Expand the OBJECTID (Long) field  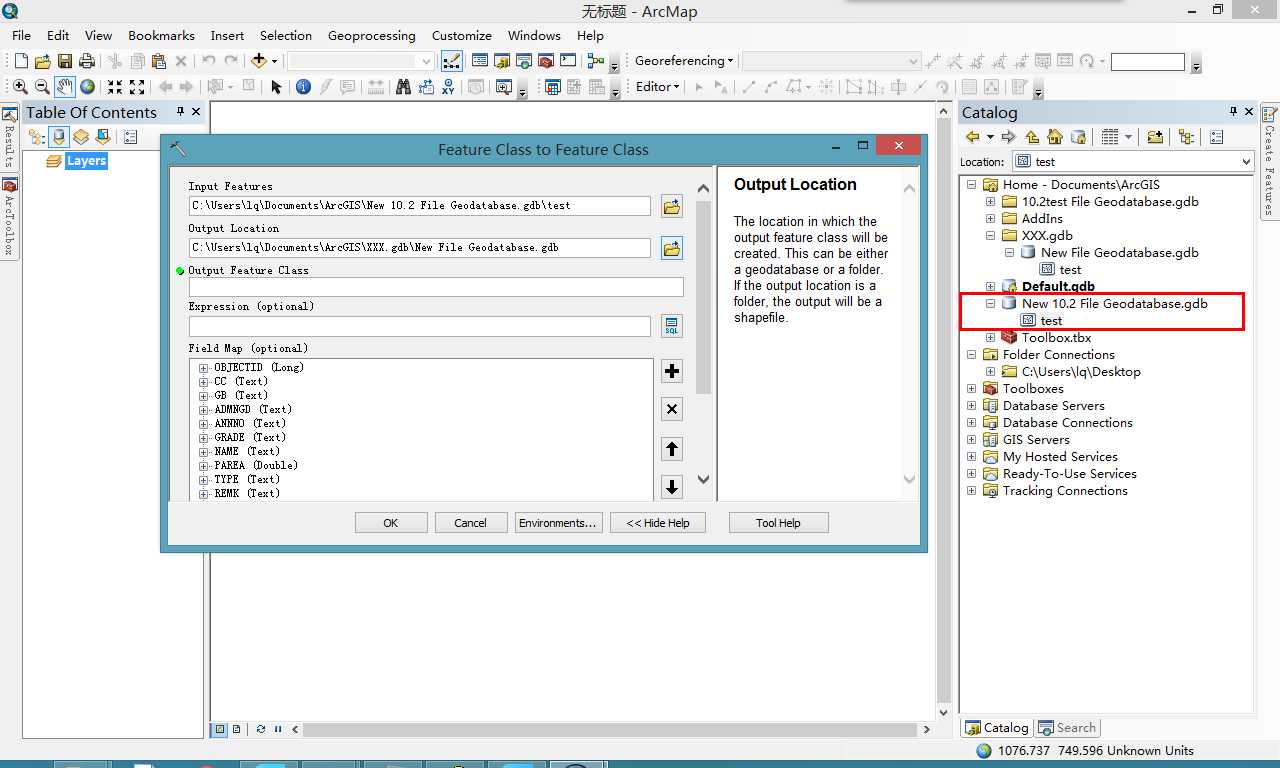click(204, 368)
